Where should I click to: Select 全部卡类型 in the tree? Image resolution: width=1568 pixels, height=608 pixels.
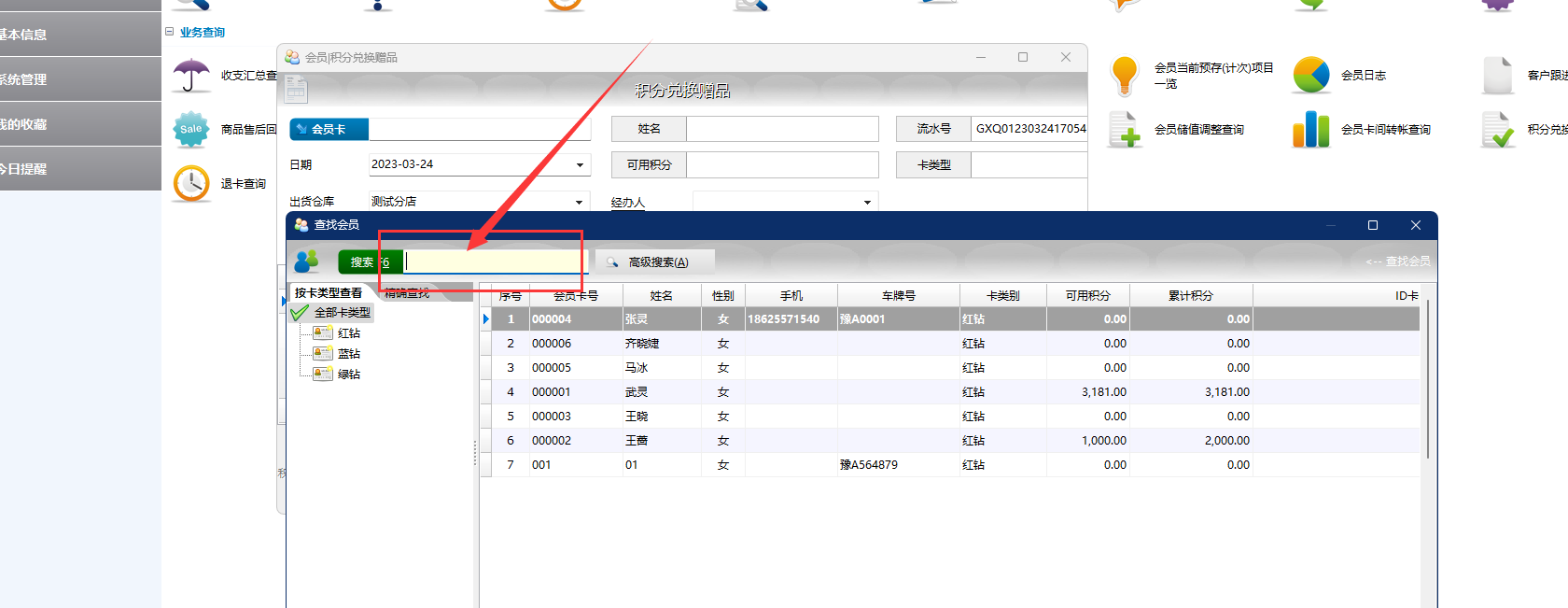[342, 313]
